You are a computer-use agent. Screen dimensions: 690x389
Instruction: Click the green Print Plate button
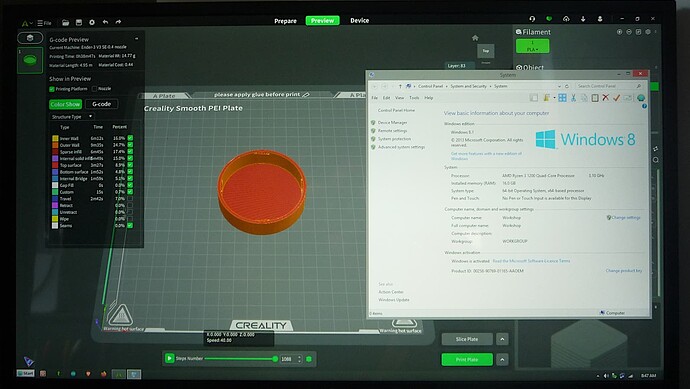pos(467,360)
